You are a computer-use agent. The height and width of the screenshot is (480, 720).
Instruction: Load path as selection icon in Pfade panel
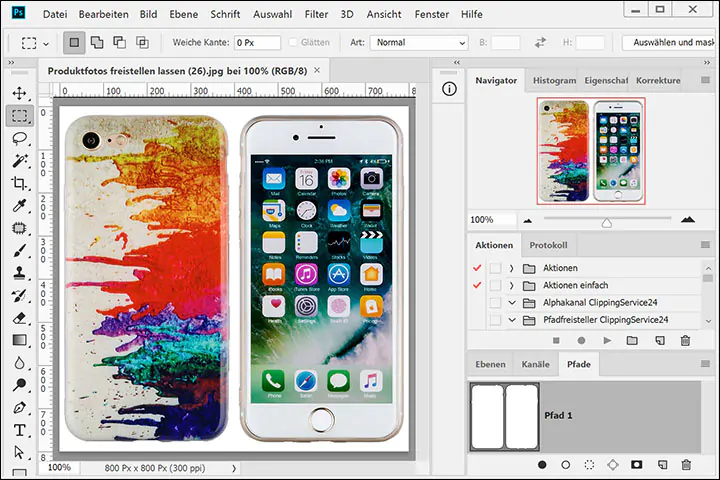point(590,465)
